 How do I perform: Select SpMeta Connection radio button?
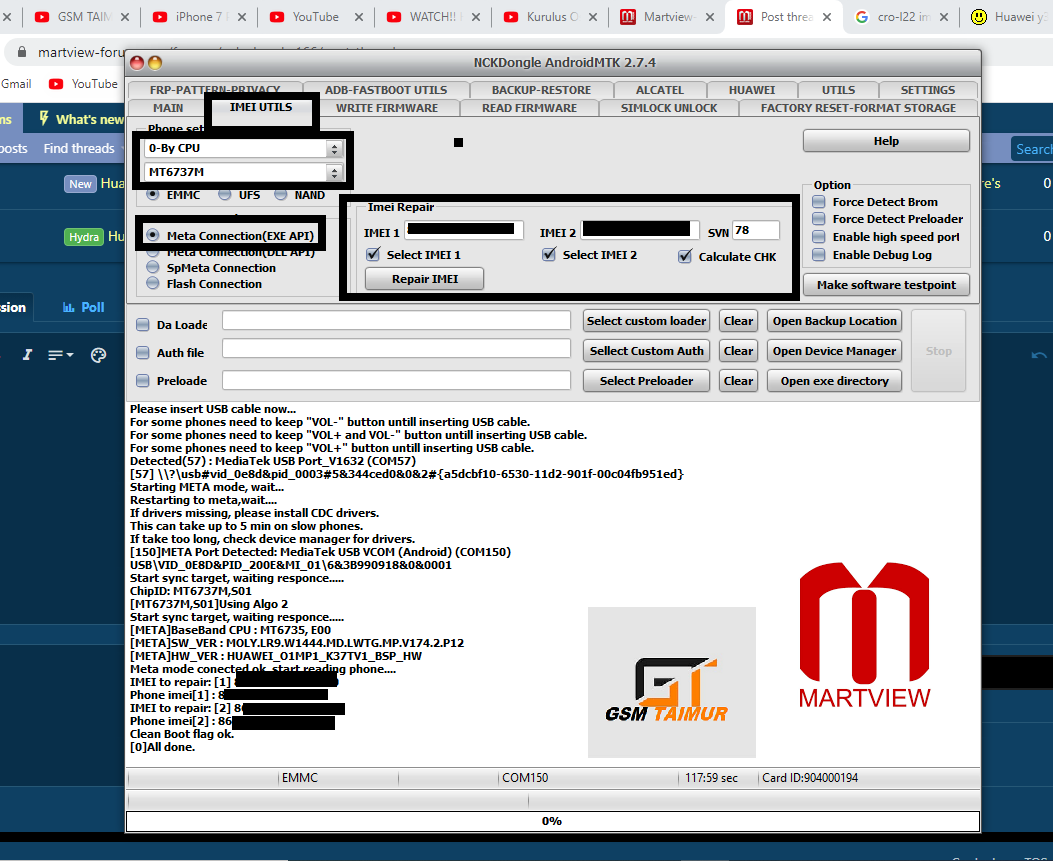pyautogui.click(x=153, y=267)
